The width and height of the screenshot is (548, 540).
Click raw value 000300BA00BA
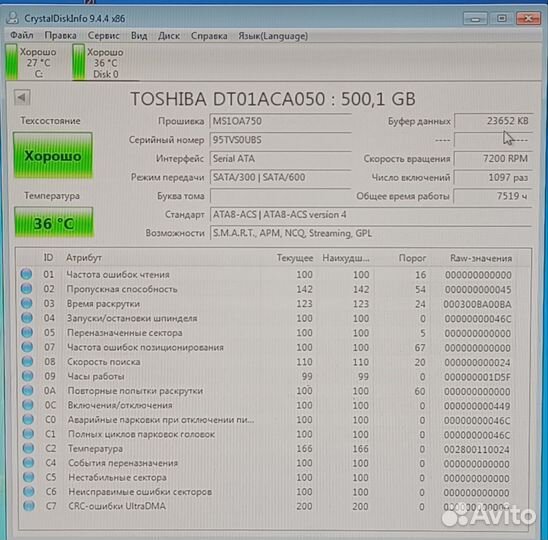point(477,304)
